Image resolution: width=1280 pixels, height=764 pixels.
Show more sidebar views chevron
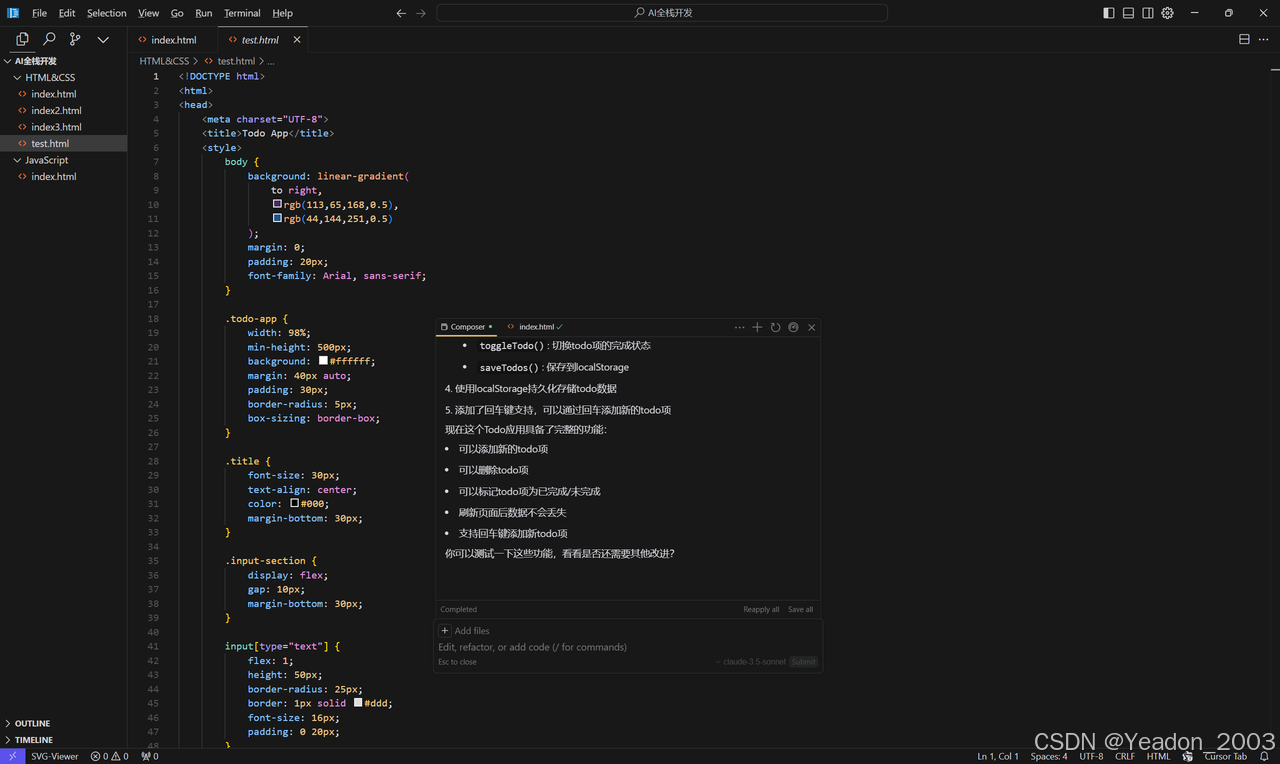coord(103,39)
